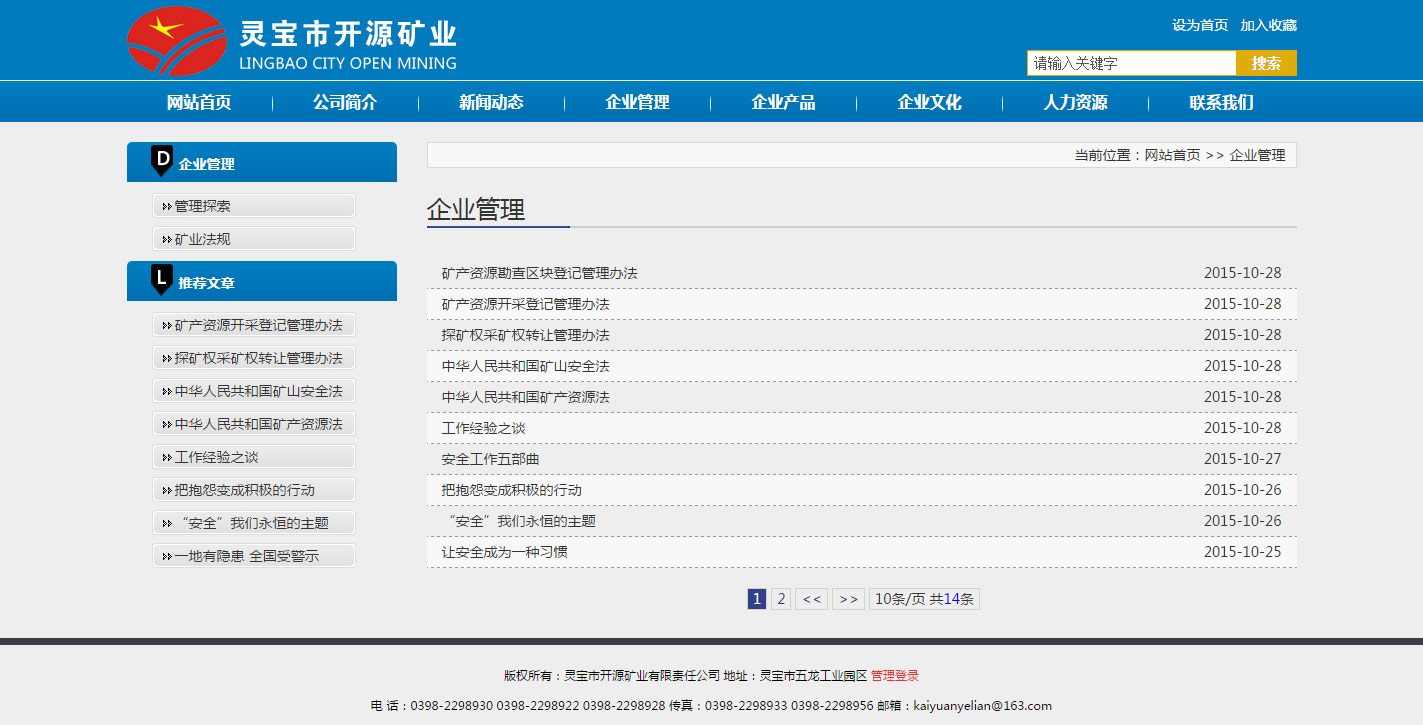
Task: Click the 设为首页 link at top
Action: pyautogui.click(x=1200, y=25)
